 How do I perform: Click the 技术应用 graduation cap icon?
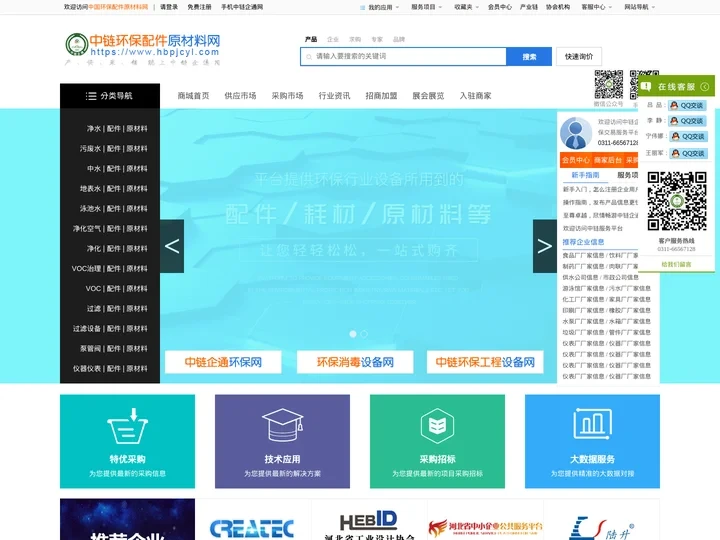click(282, 425)
